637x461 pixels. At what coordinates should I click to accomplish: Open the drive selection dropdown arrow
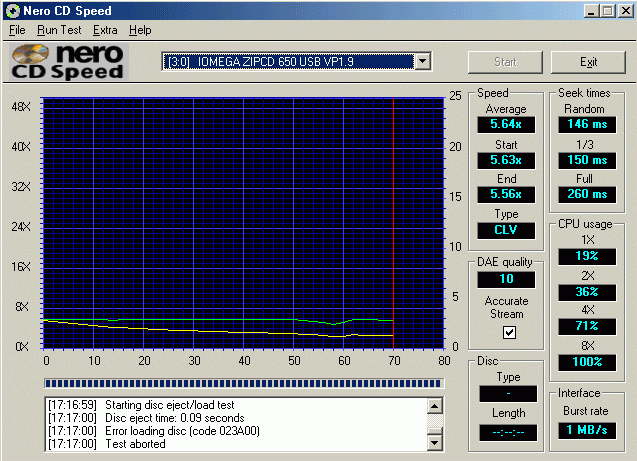(422, 61)
